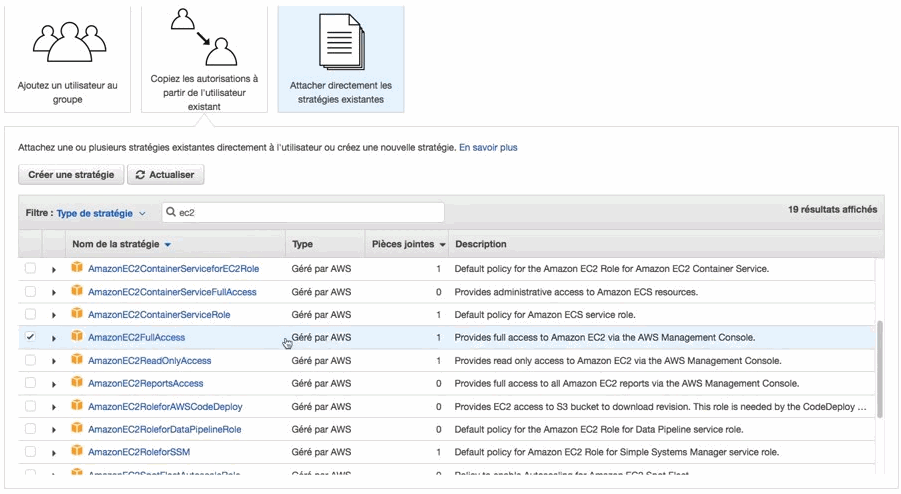Click policy cube icon for AmazonEC2ContainerServiceforEC2Role
The height and width of the screenshot is (494, 901).
[x=76, y=268]
